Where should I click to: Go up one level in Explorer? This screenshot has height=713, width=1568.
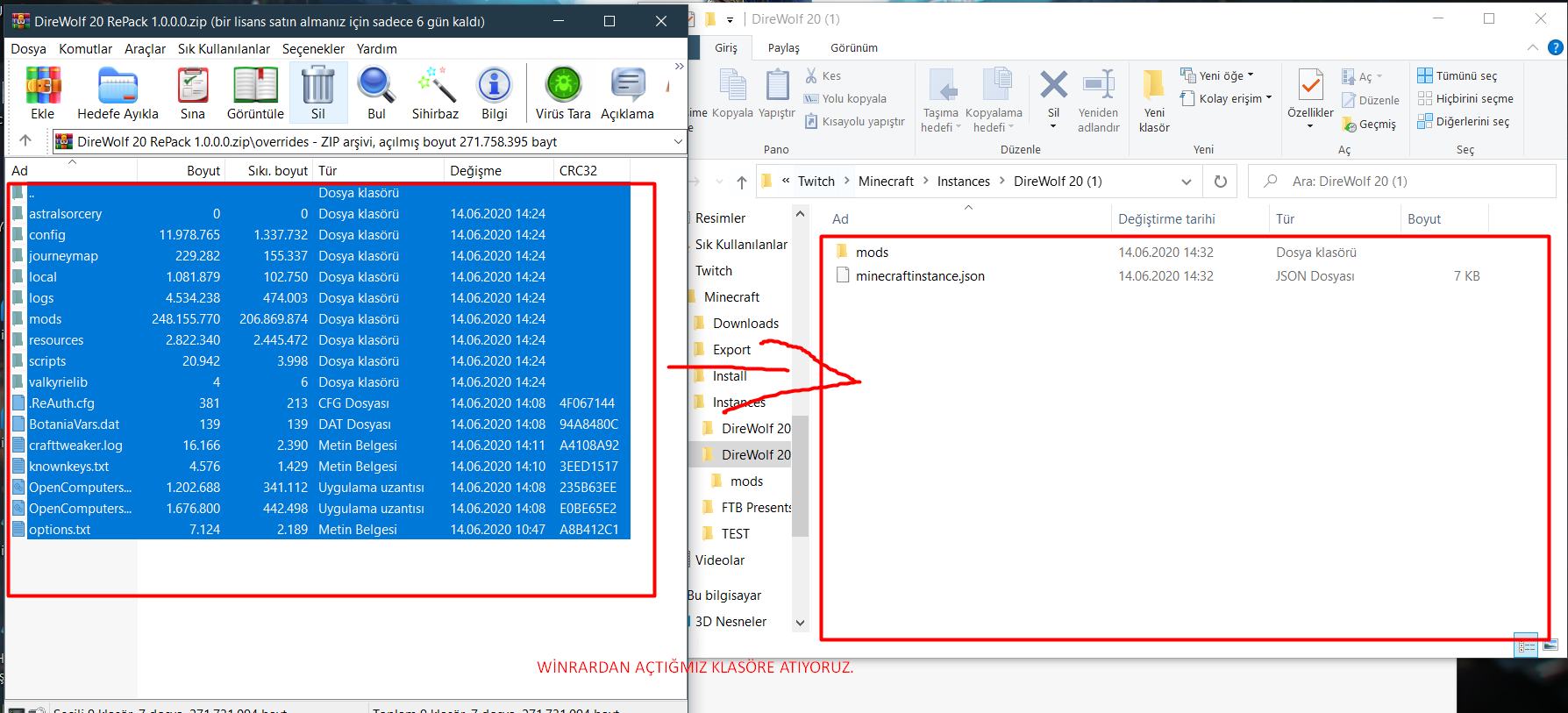tap(742, 182)
